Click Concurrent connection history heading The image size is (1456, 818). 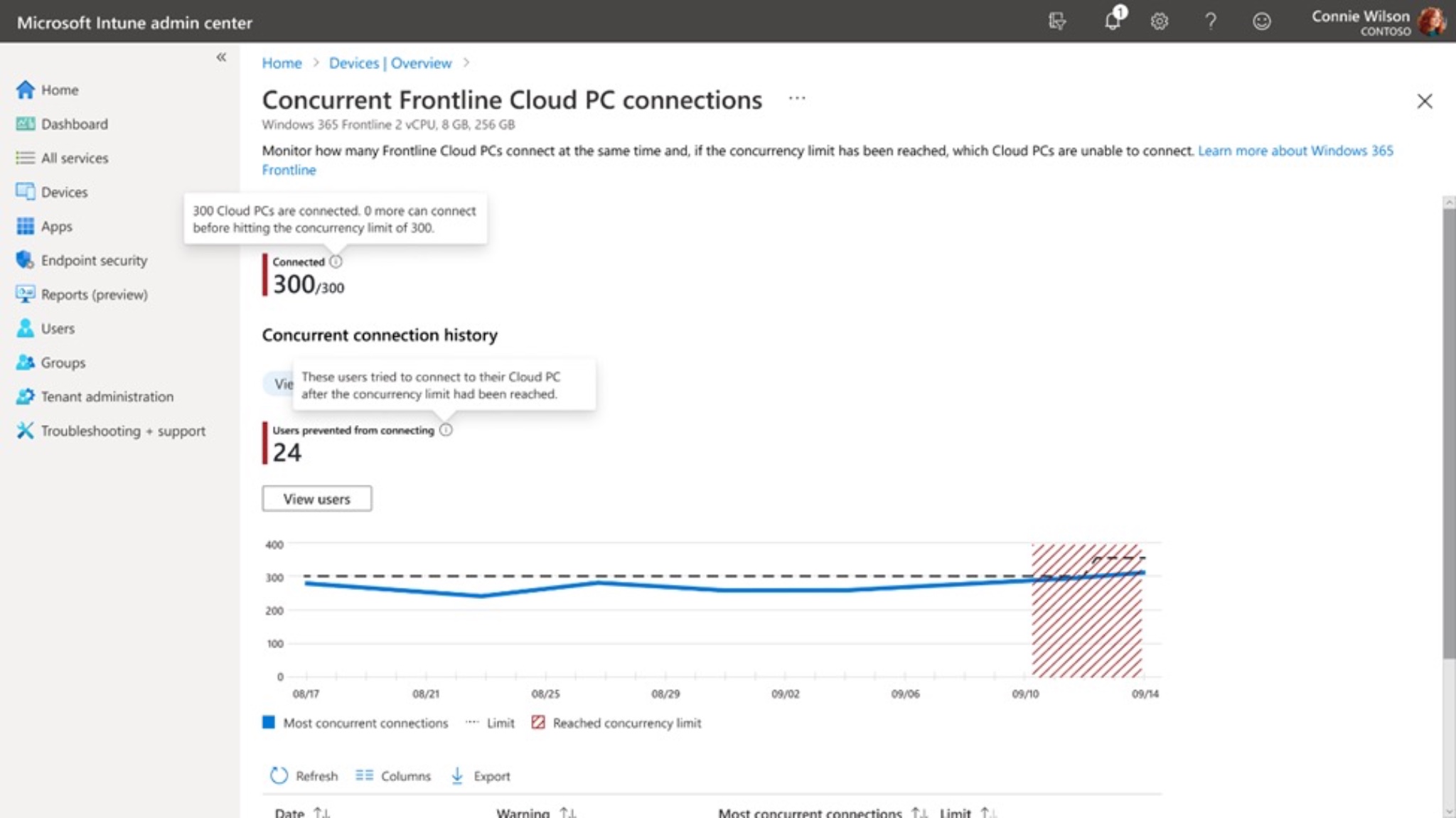[380, 335]
